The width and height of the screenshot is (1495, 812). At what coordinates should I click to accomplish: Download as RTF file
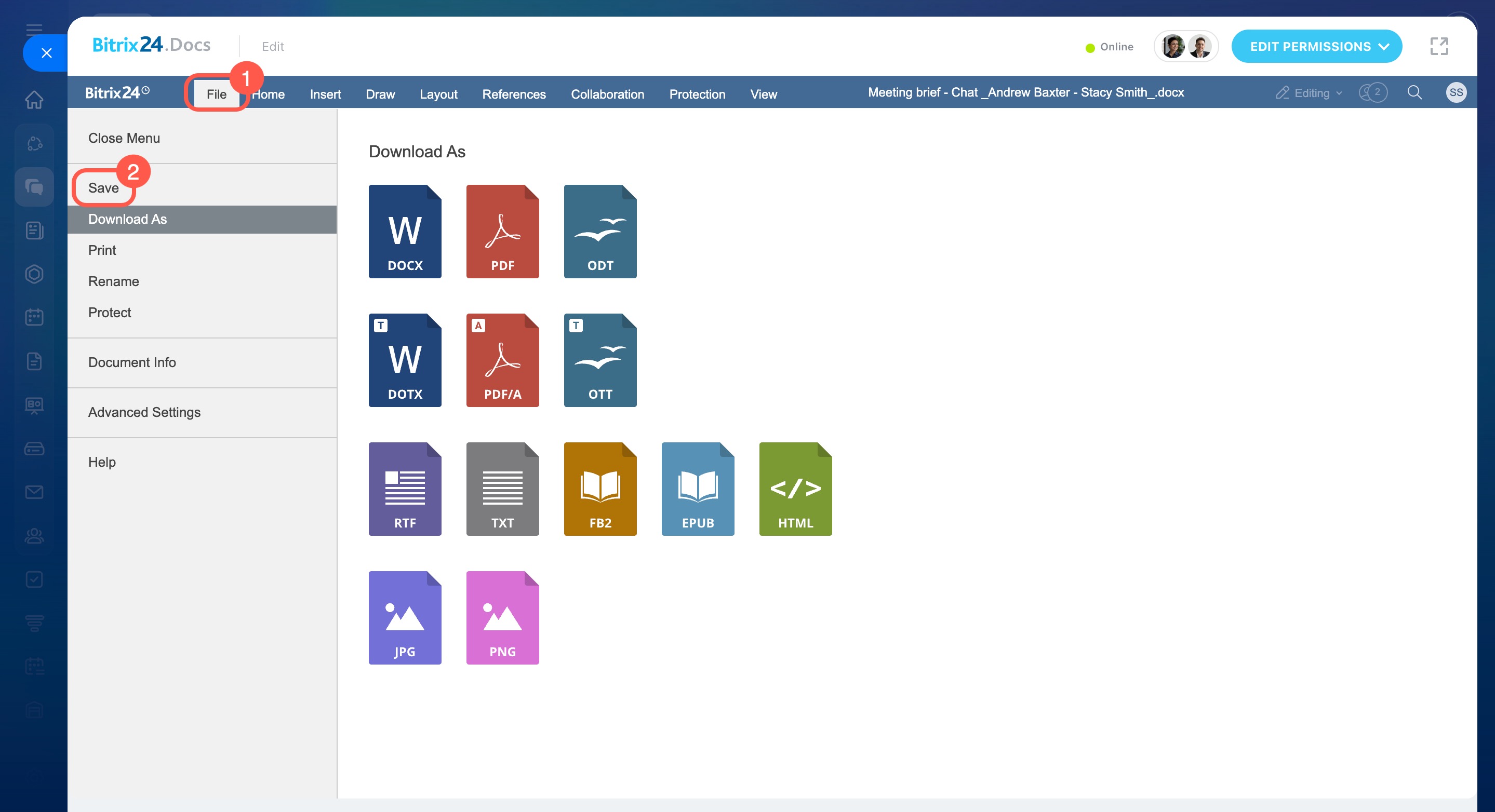click(x=405, y=489)
